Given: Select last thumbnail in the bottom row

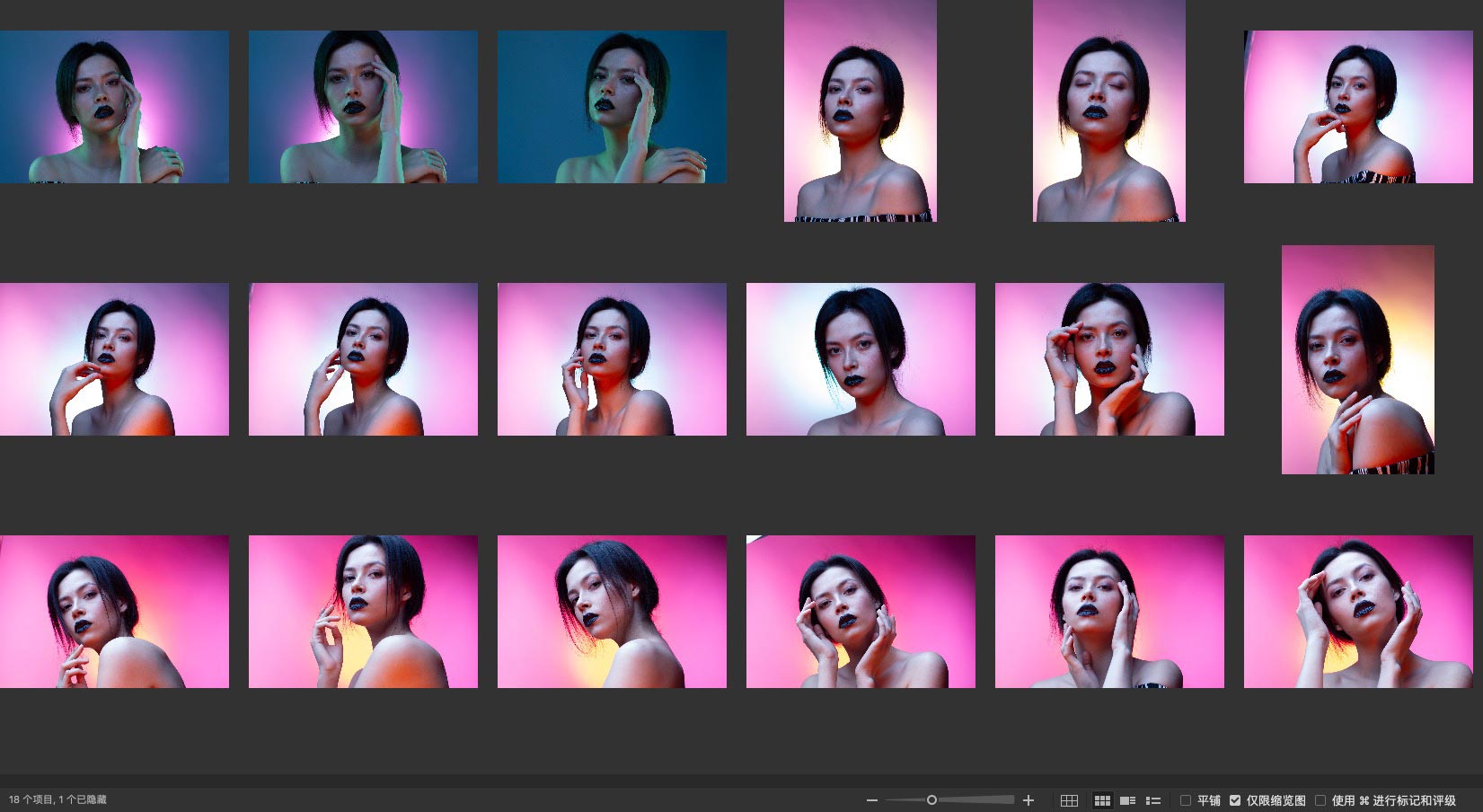Looking at the screenshot, I should pos(1357,612).
